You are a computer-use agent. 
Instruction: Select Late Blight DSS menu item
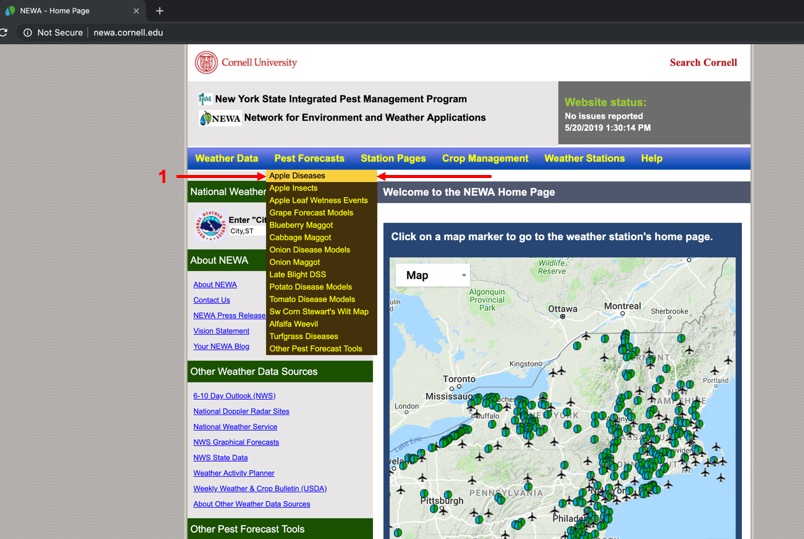(297, 274)
